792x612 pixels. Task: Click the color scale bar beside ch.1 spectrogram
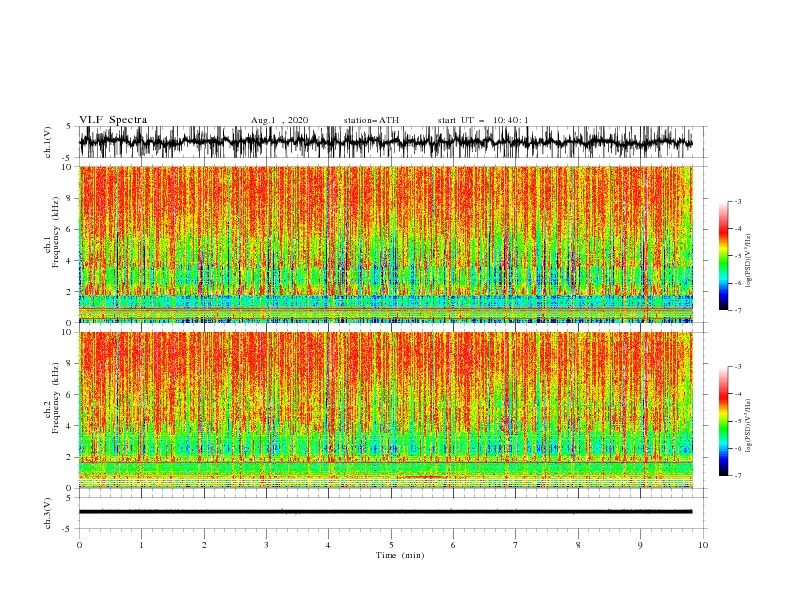click(723, 255)
